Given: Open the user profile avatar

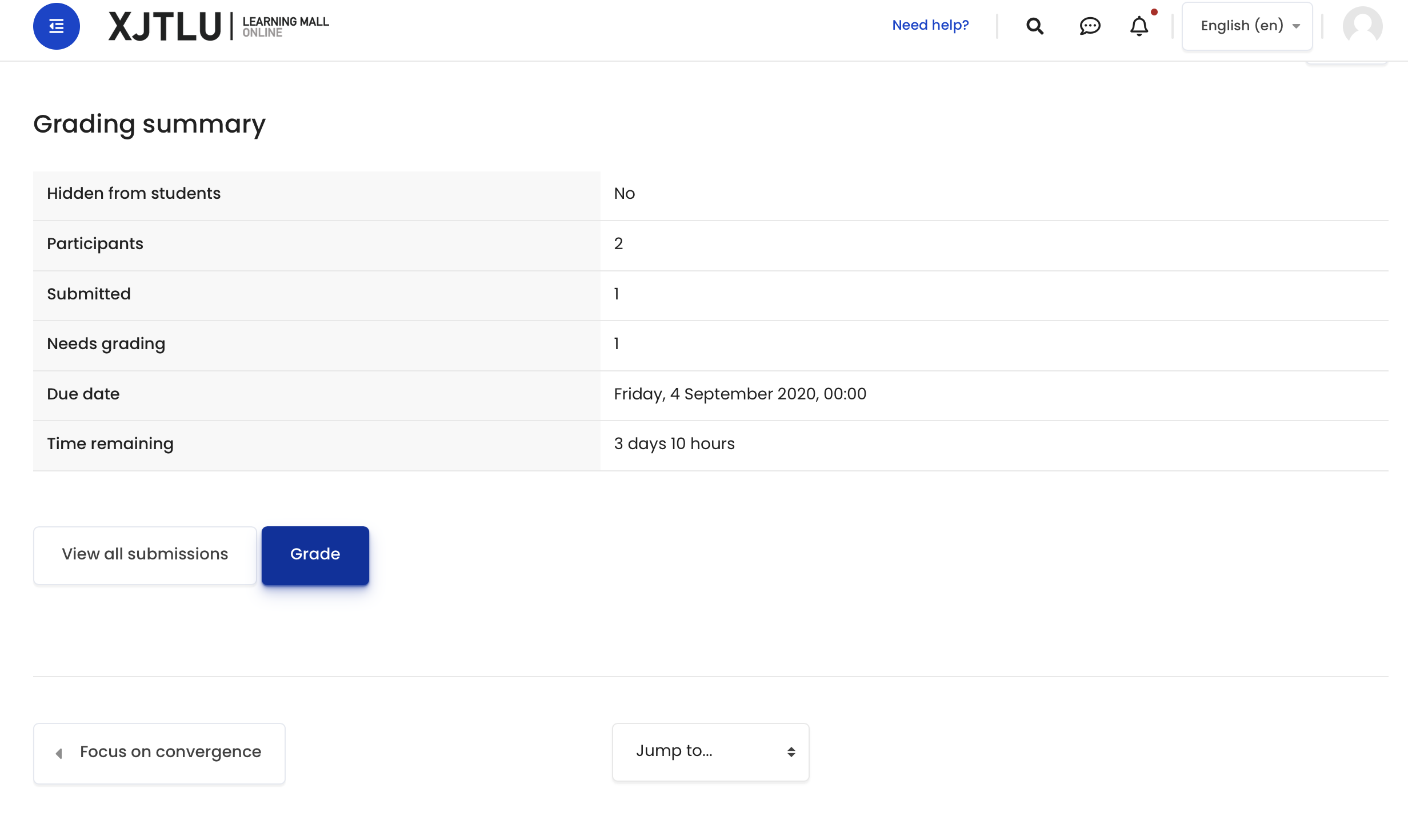Looking at the screenshot, I should [1363, 26].
